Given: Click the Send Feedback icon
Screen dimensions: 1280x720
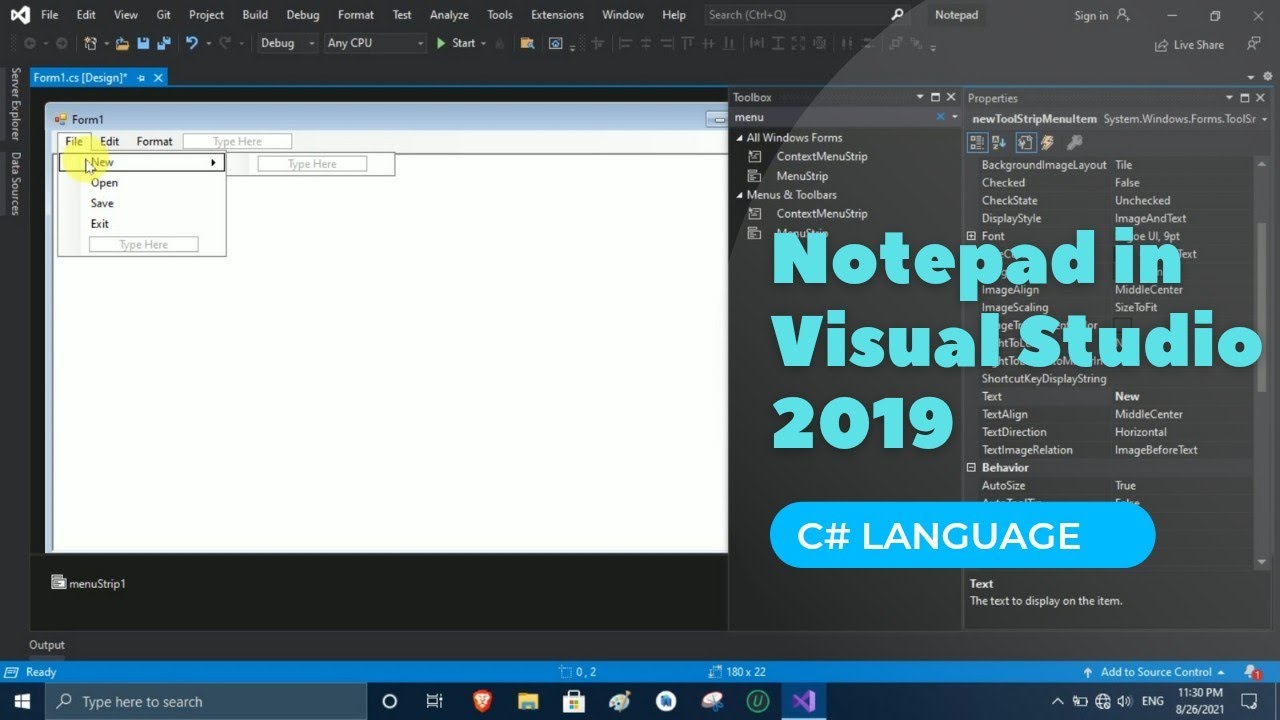Looking at the screenshot, I should click(1253, 44).
